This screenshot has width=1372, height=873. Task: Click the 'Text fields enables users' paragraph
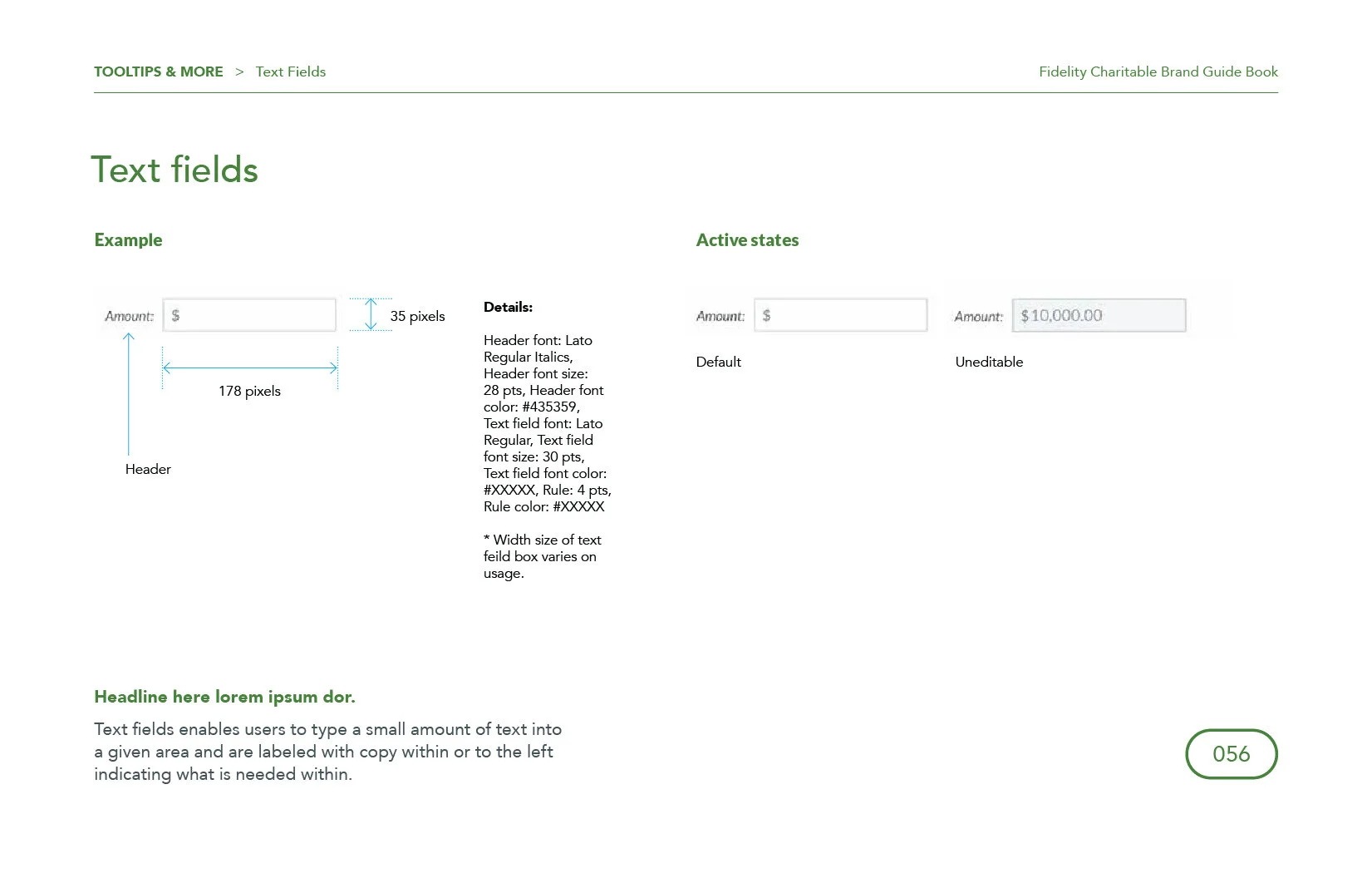tap(327, 752)
